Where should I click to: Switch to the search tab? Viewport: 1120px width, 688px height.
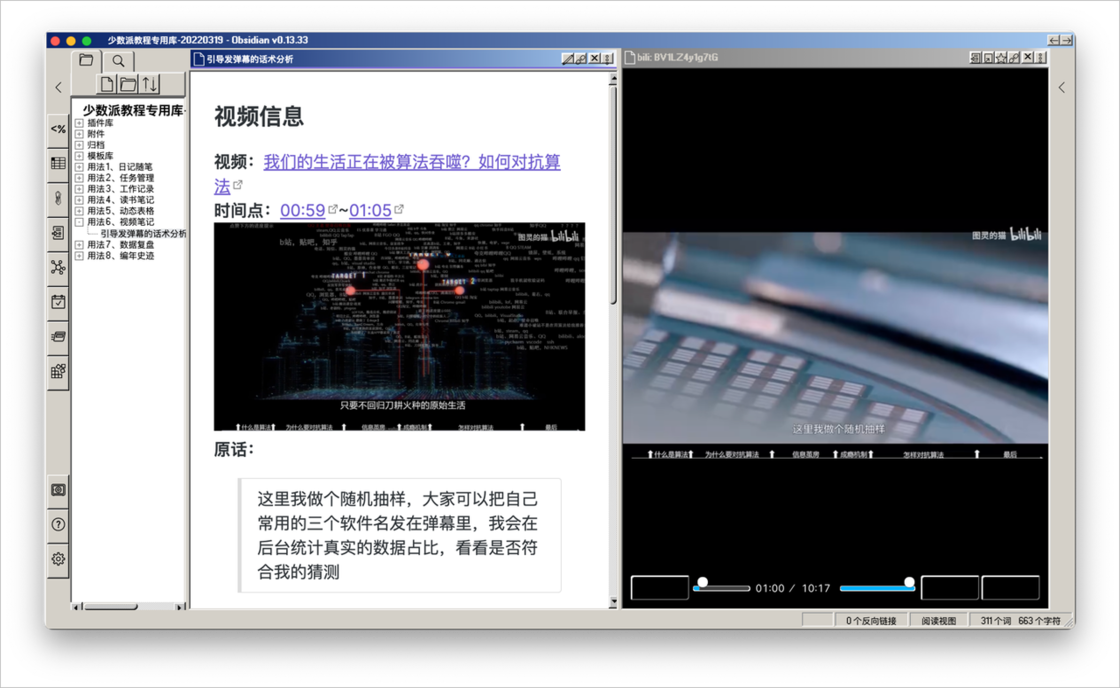tap(117, 61)
